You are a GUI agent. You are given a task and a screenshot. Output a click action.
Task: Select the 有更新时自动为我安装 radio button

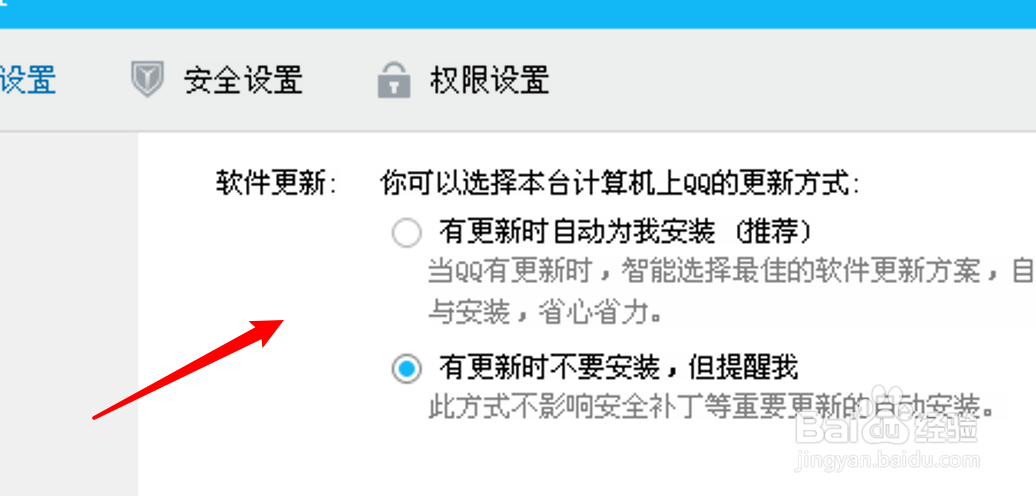[x=406, y=233]
